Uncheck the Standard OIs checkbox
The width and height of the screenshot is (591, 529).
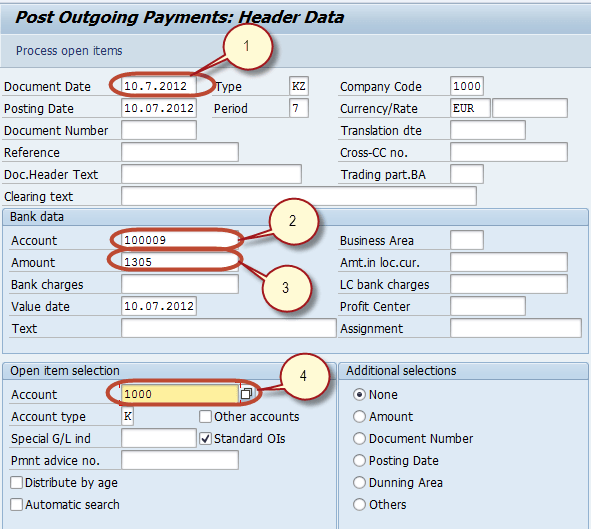coord(205,439)
